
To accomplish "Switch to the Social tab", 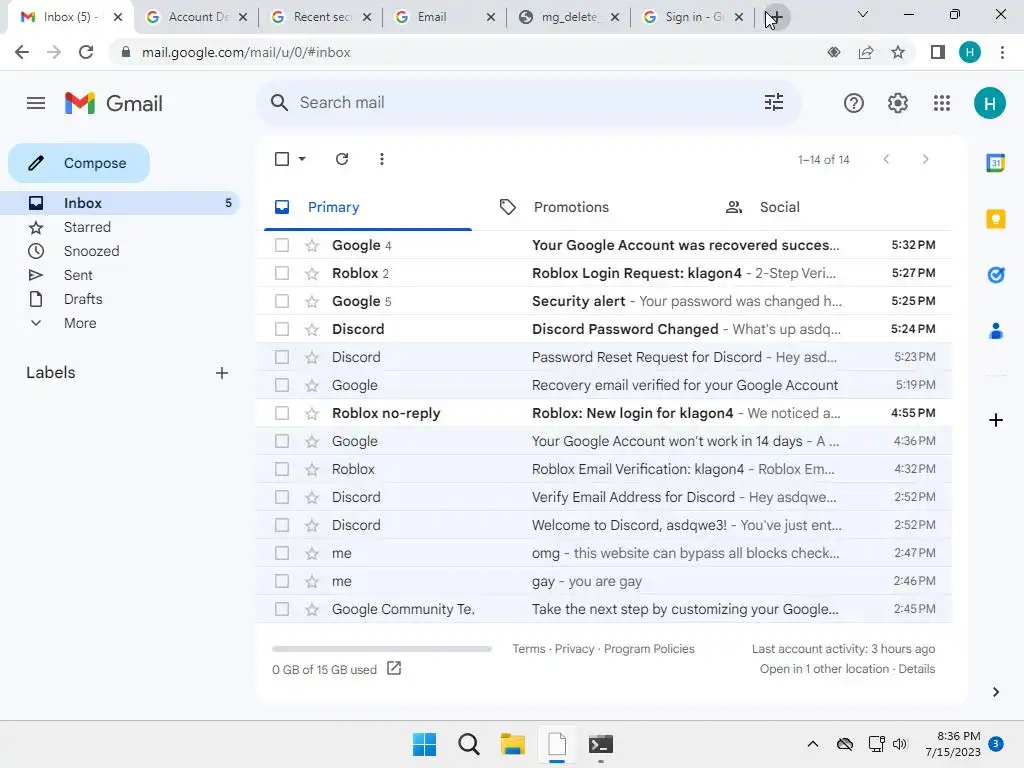I will (x=779, y=208).
